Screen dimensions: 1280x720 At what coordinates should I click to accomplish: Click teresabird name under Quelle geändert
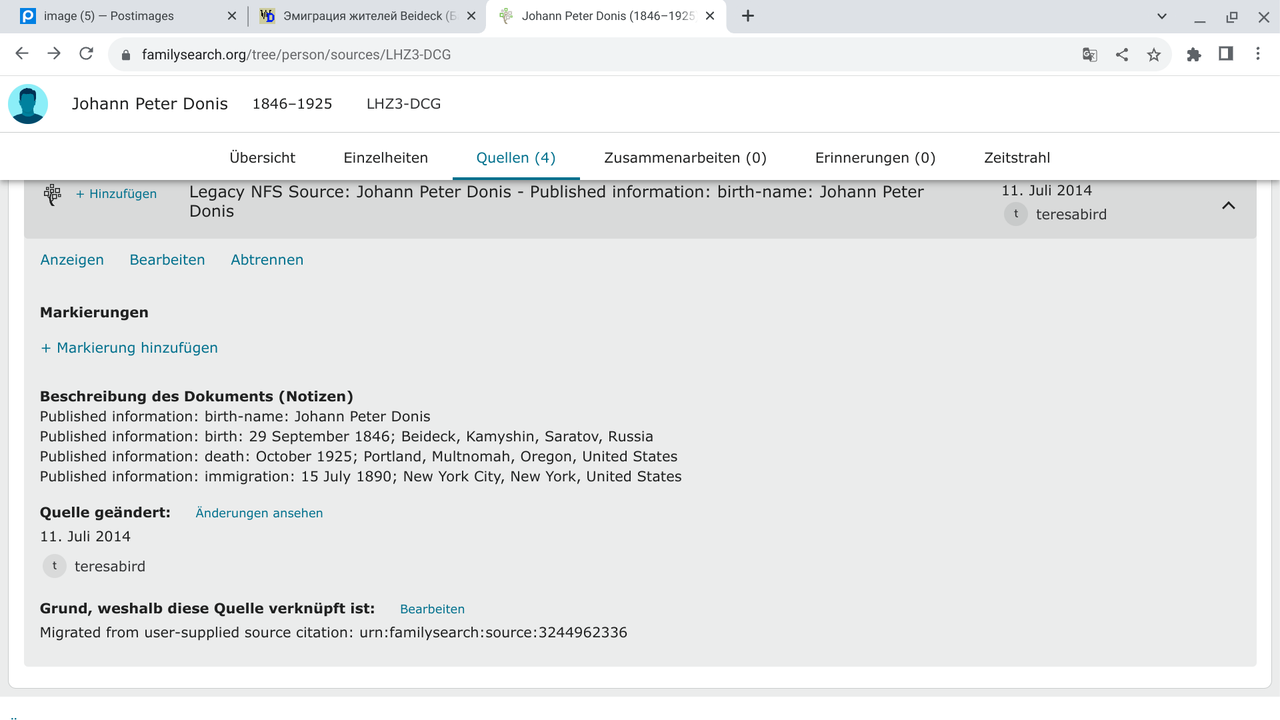pos(110,566)
